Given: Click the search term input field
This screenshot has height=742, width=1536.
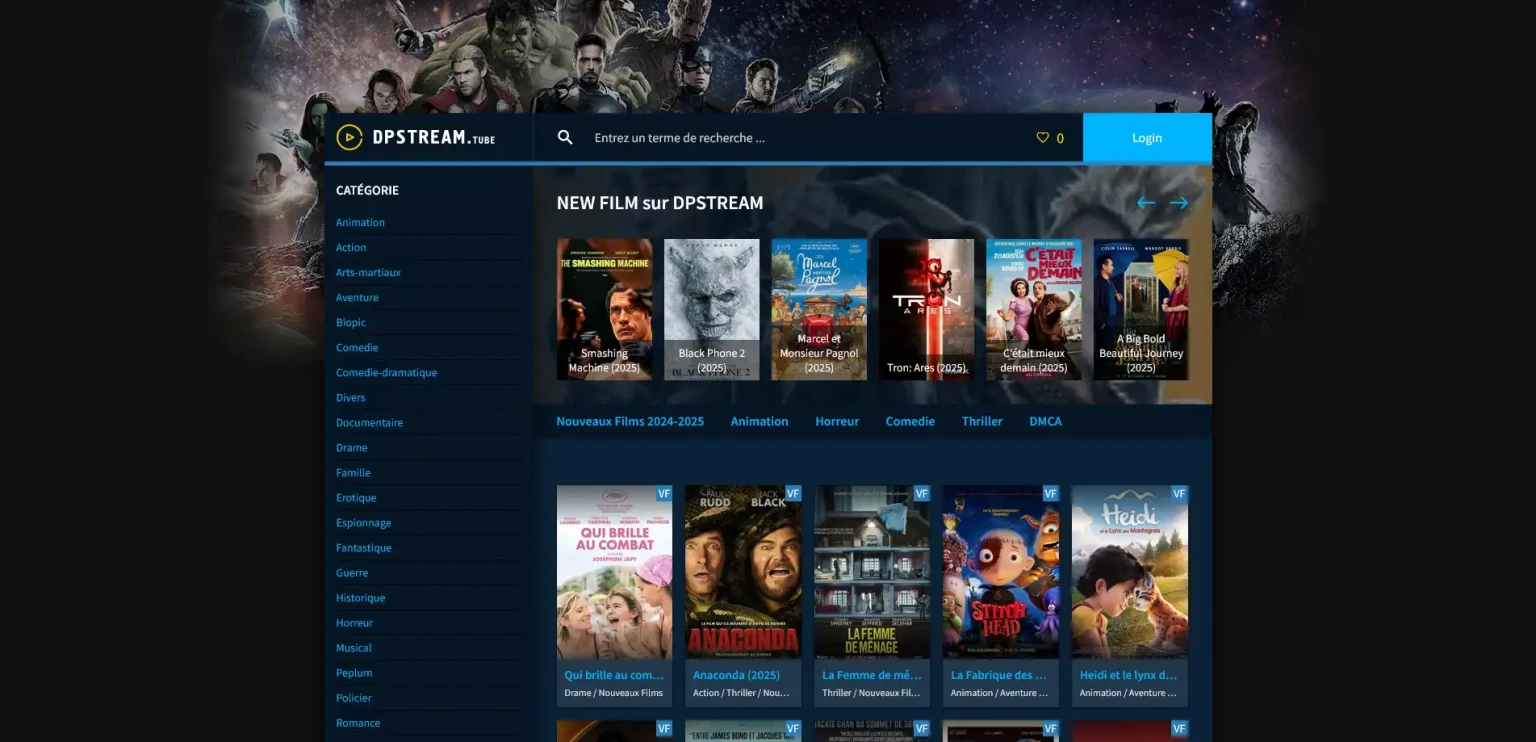Looking at the screenshot, I should (x=800, y=138).
